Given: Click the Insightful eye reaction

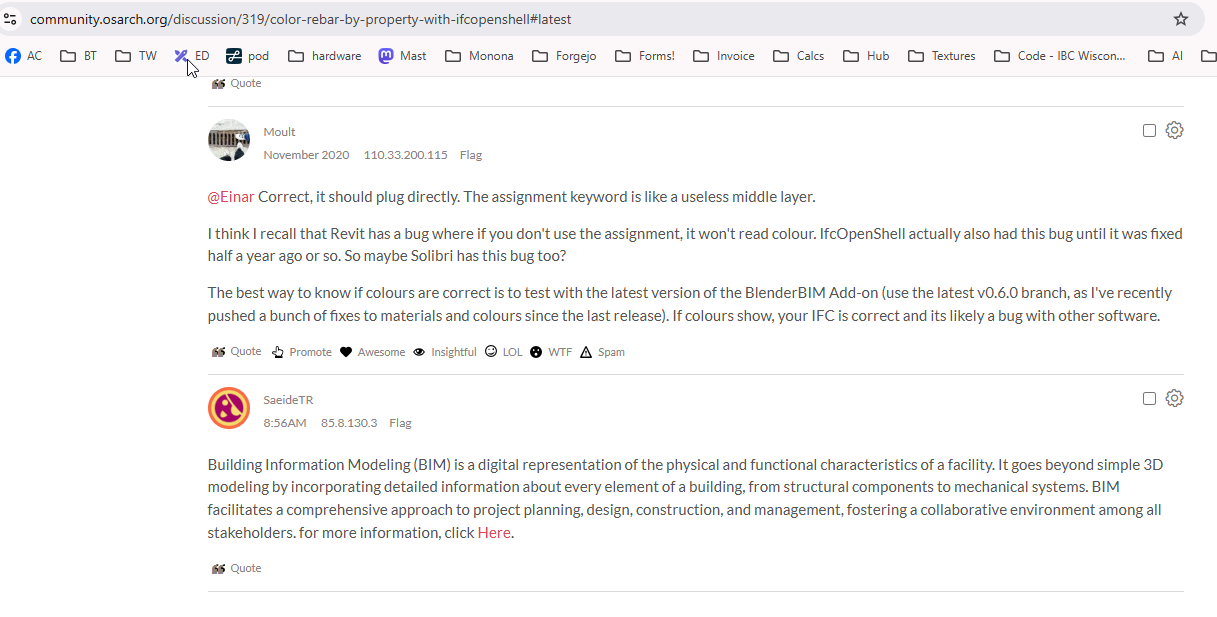Looking at the screenshot, I should 445,352.
